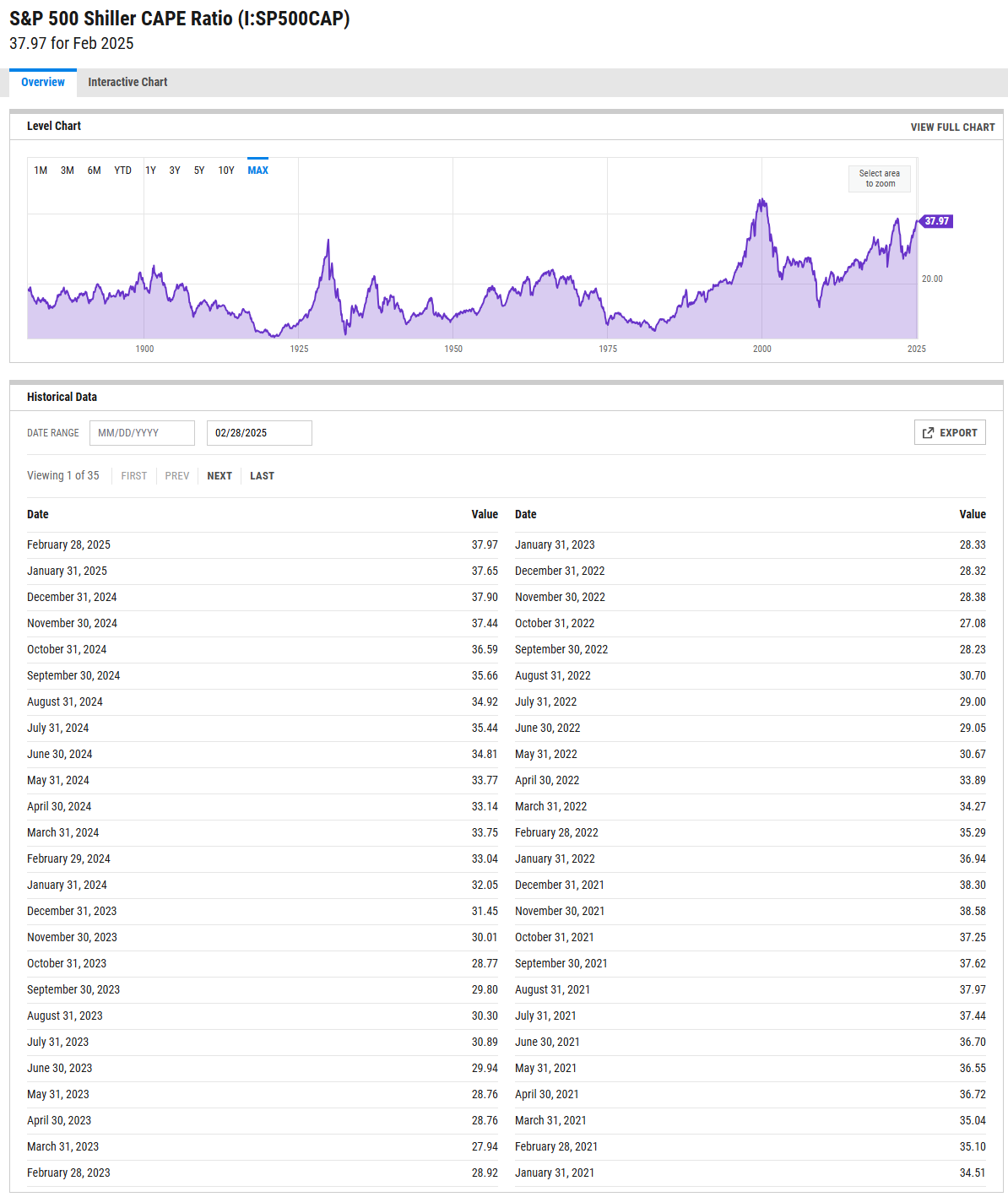Click January 31, 2021 date cell
This screenshot has height=1197, width=1008.
[555, 1173]
